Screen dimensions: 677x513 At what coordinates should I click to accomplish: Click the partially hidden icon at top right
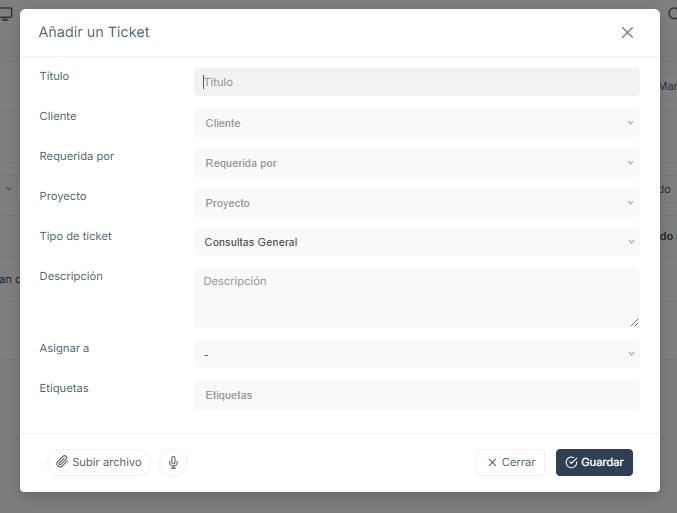coord(672,13)
